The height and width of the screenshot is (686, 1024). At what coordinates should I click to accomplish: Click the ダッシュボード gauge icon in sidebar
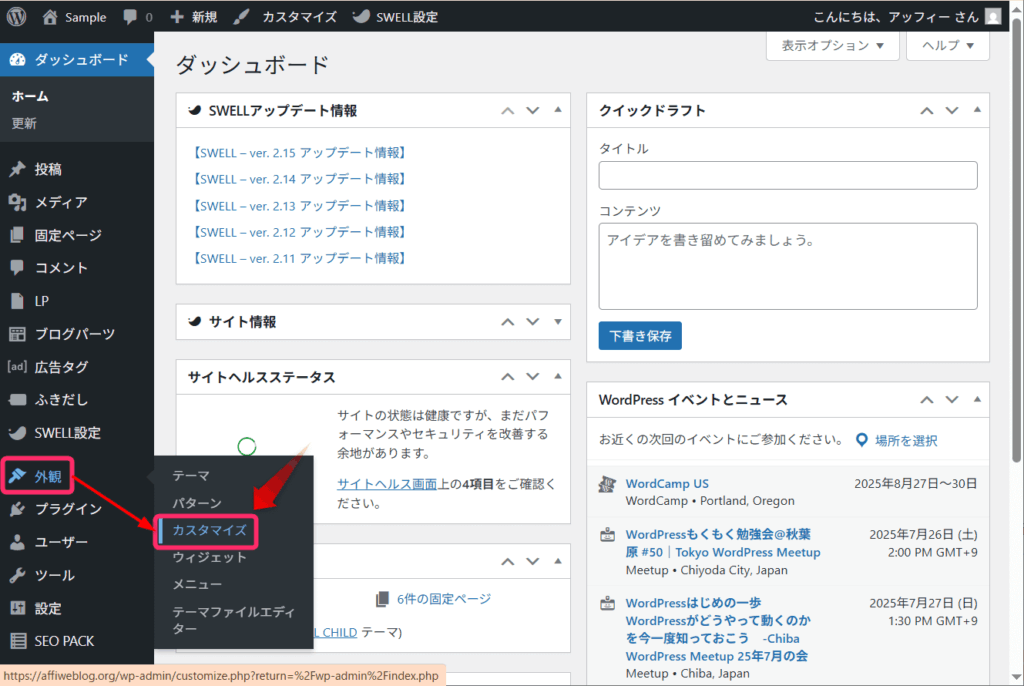[x=18, y=60]
